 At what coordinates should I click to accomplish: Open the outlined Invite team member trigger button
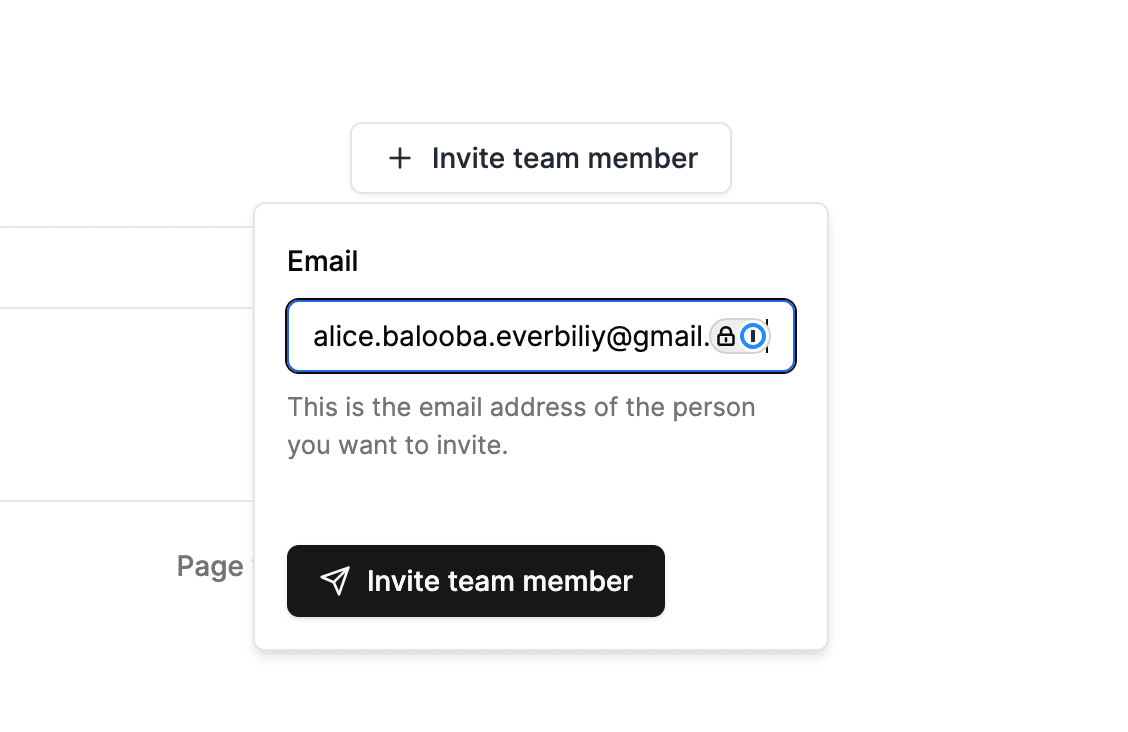coord(540,158)
